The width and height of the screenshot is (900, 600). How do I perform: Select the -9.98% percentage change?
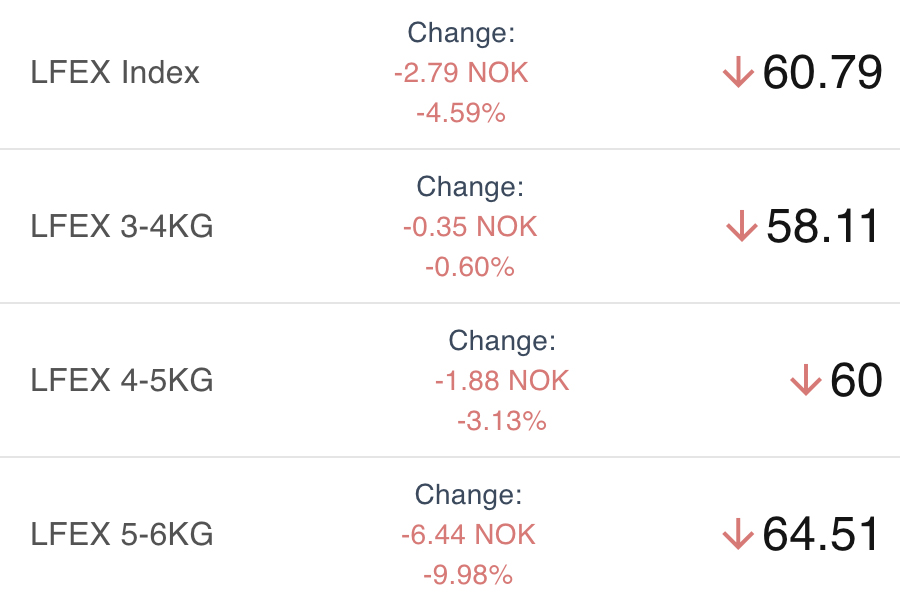[468, 575]
